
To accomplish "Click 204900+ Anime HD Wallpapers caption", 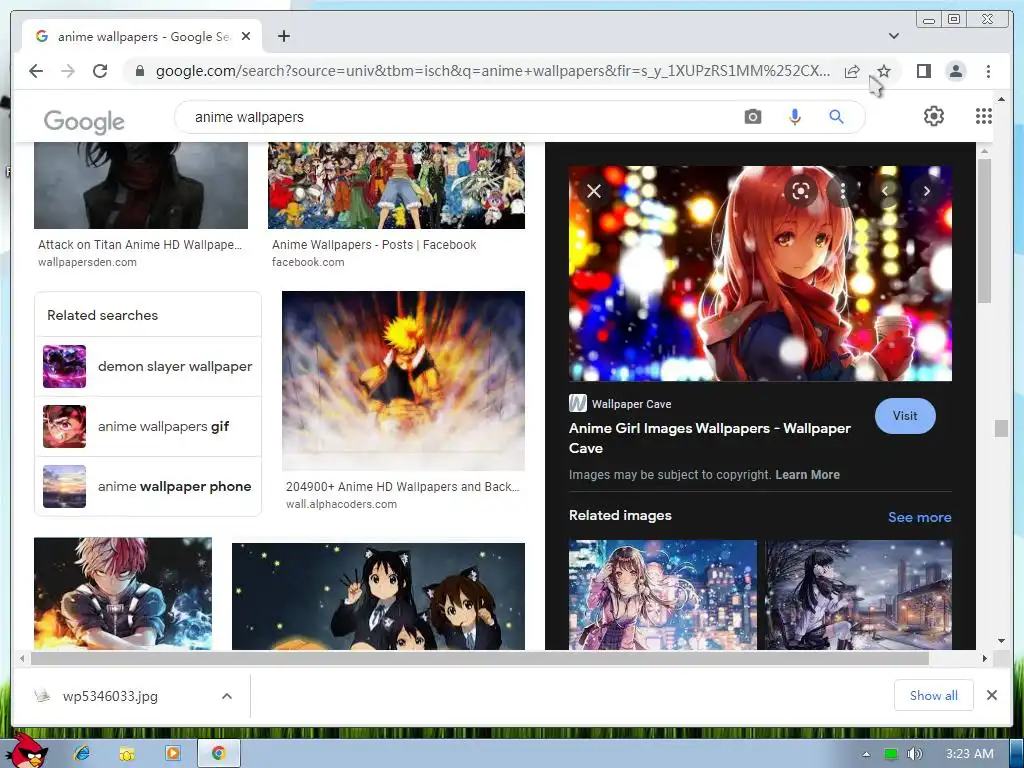I will pyautogui.click(x=402, y=487).
